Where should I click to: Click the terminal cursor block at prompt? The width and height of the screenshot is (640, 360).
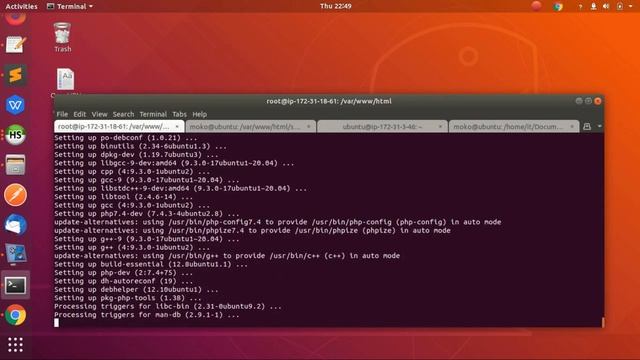56,322
